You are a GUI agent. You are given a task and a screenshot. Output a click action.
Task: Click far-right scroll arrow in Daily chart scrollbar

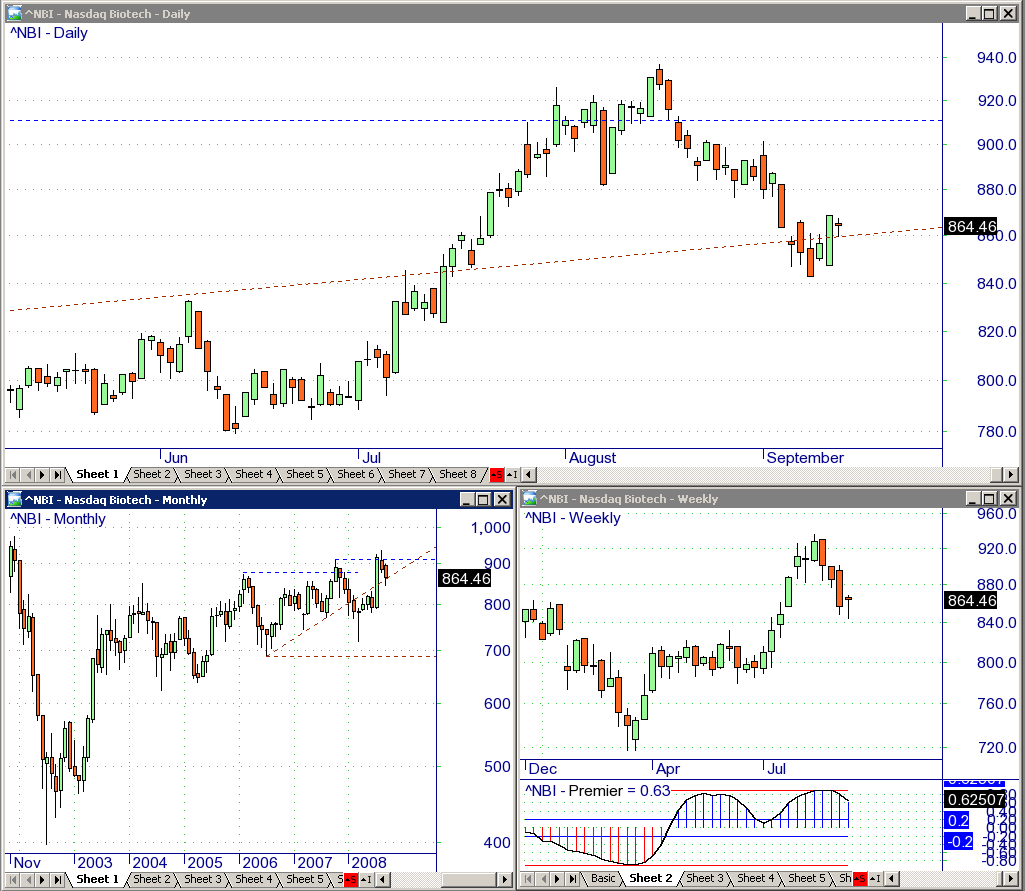point(1011,475)
